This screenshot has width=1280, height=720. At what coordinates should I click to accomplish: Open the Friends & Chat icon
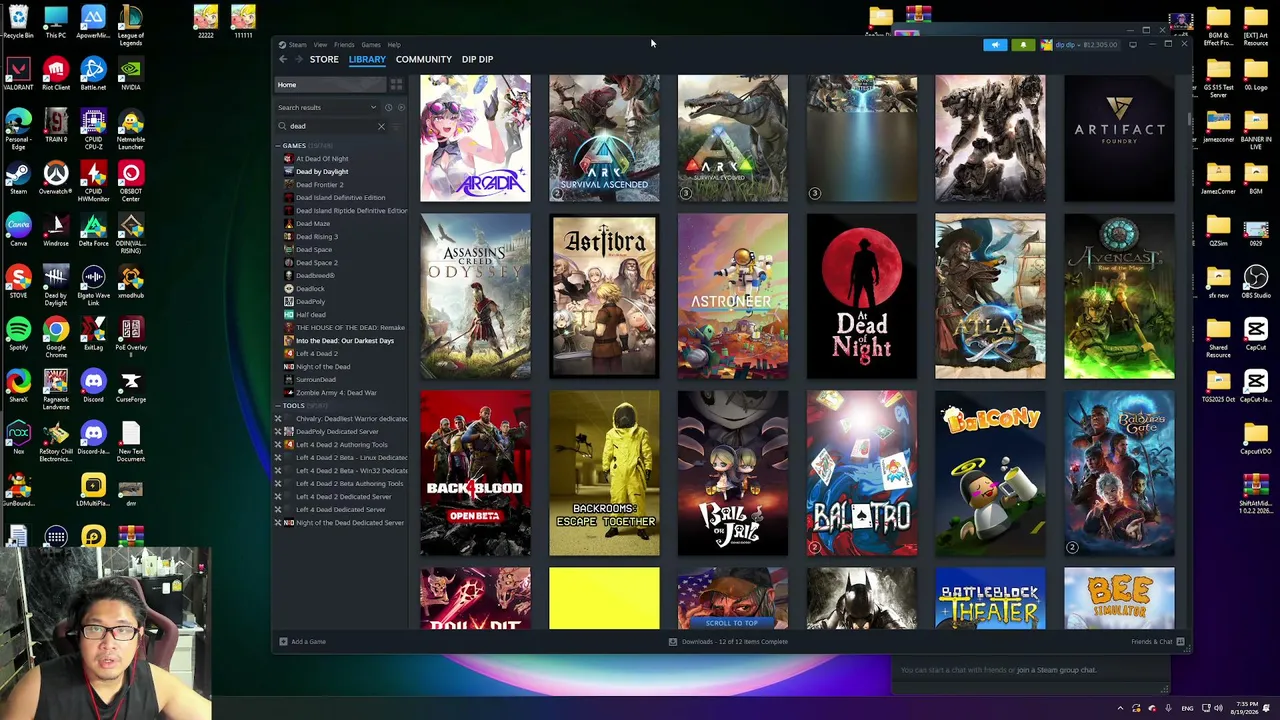1181,641
